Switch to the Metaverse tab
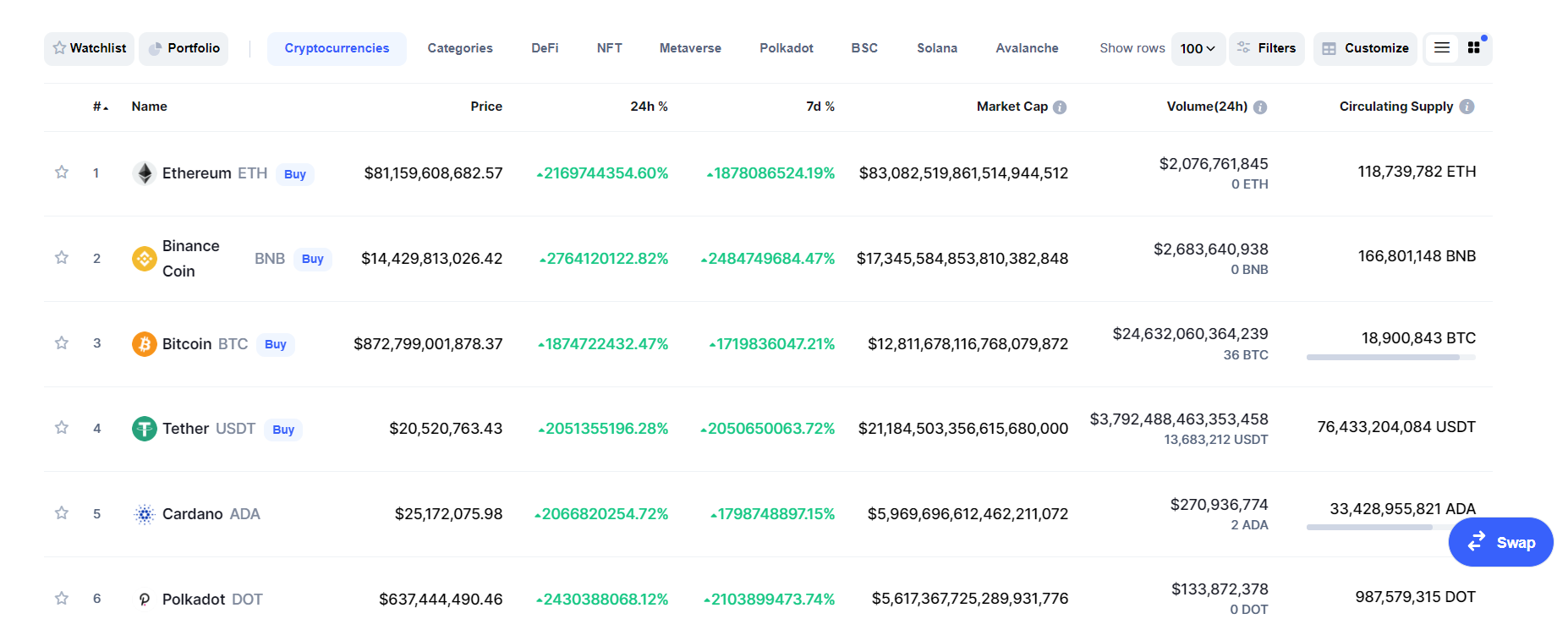This screenshot has width=1568, height=619. click(x=690, y=48)
